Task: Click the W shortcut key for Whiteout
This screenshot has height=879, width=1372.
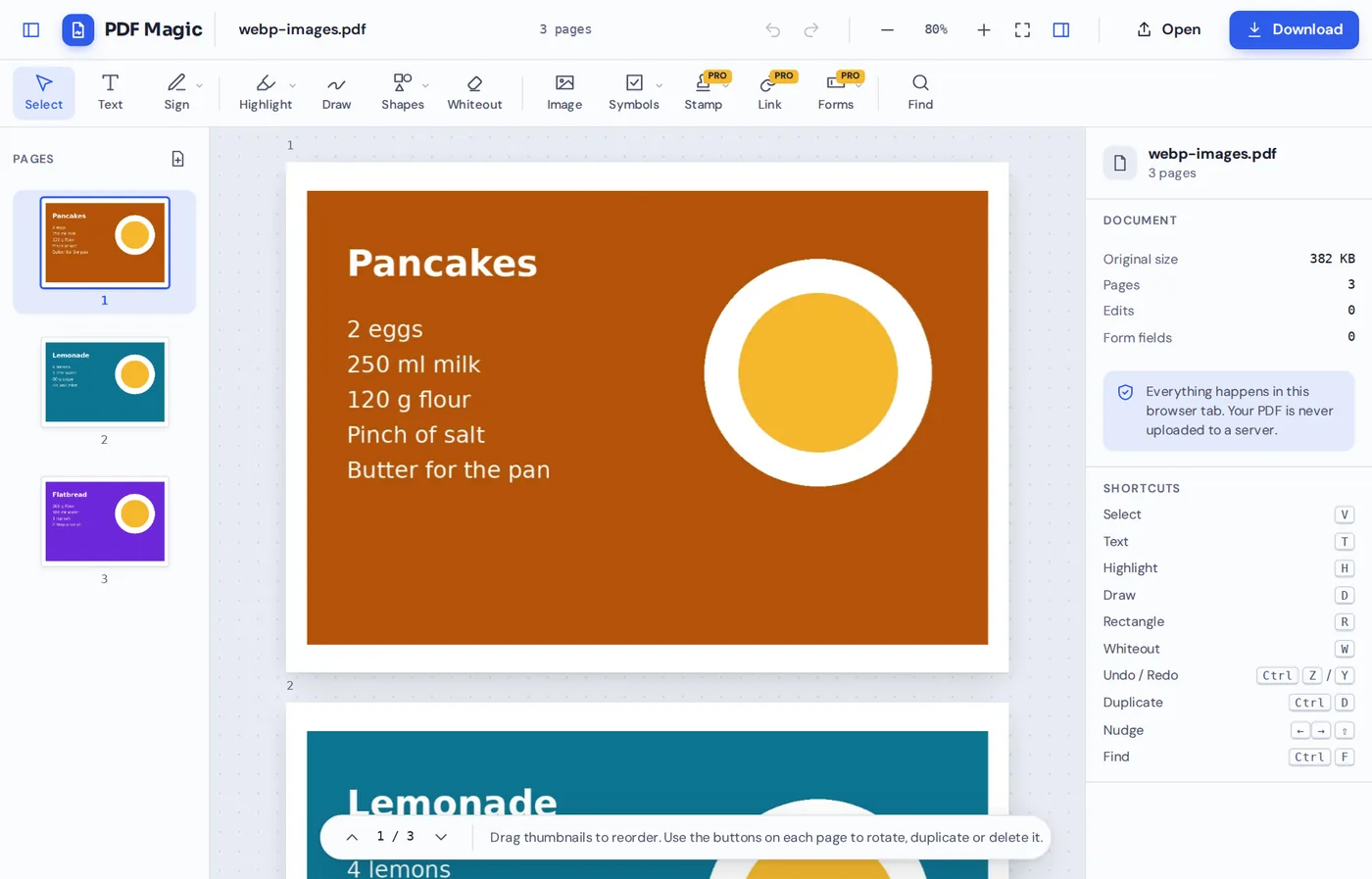Action: pos(1345,649)
